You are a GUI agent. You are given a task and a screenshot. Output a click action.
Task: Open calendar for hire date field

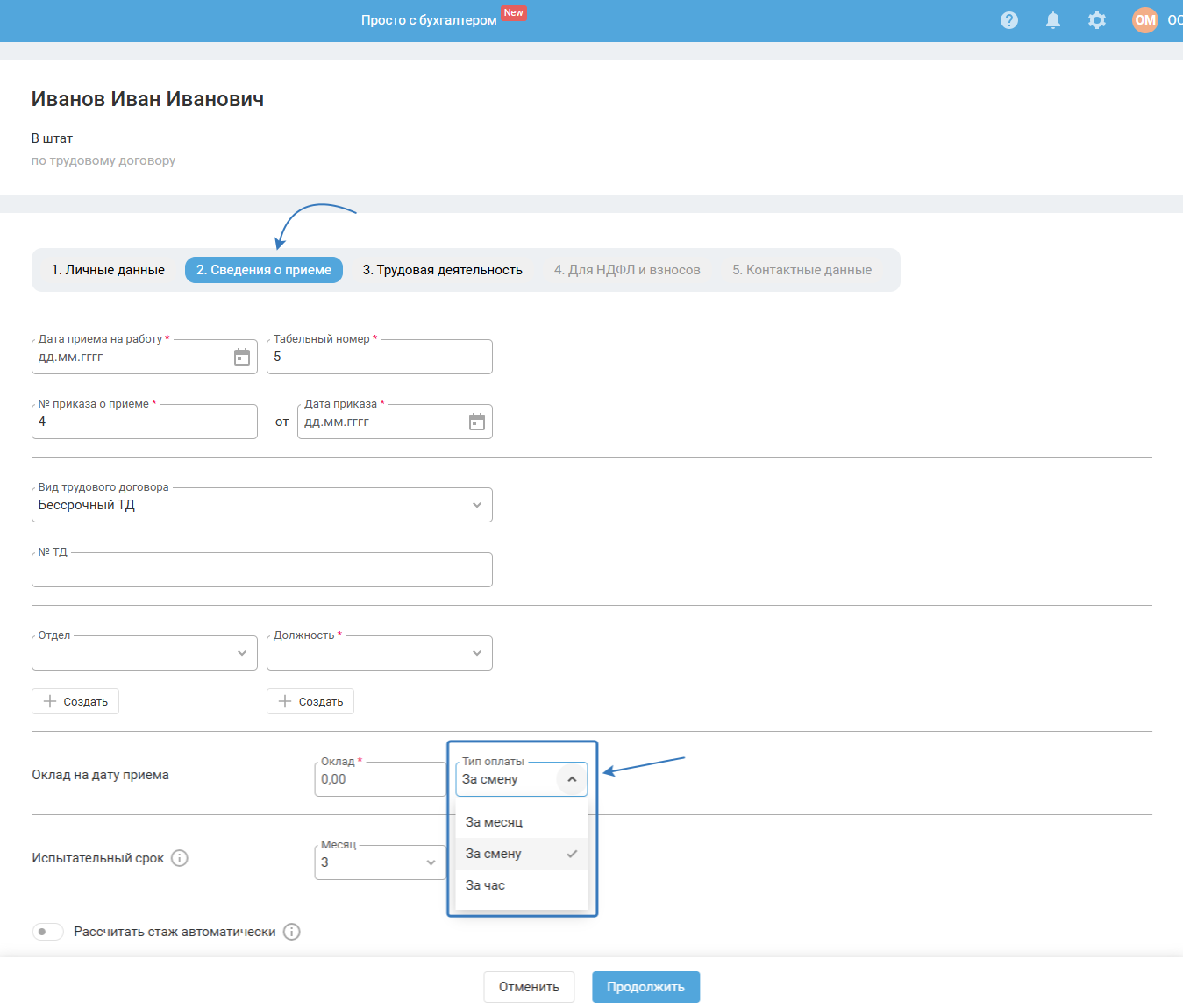[242, 357]
